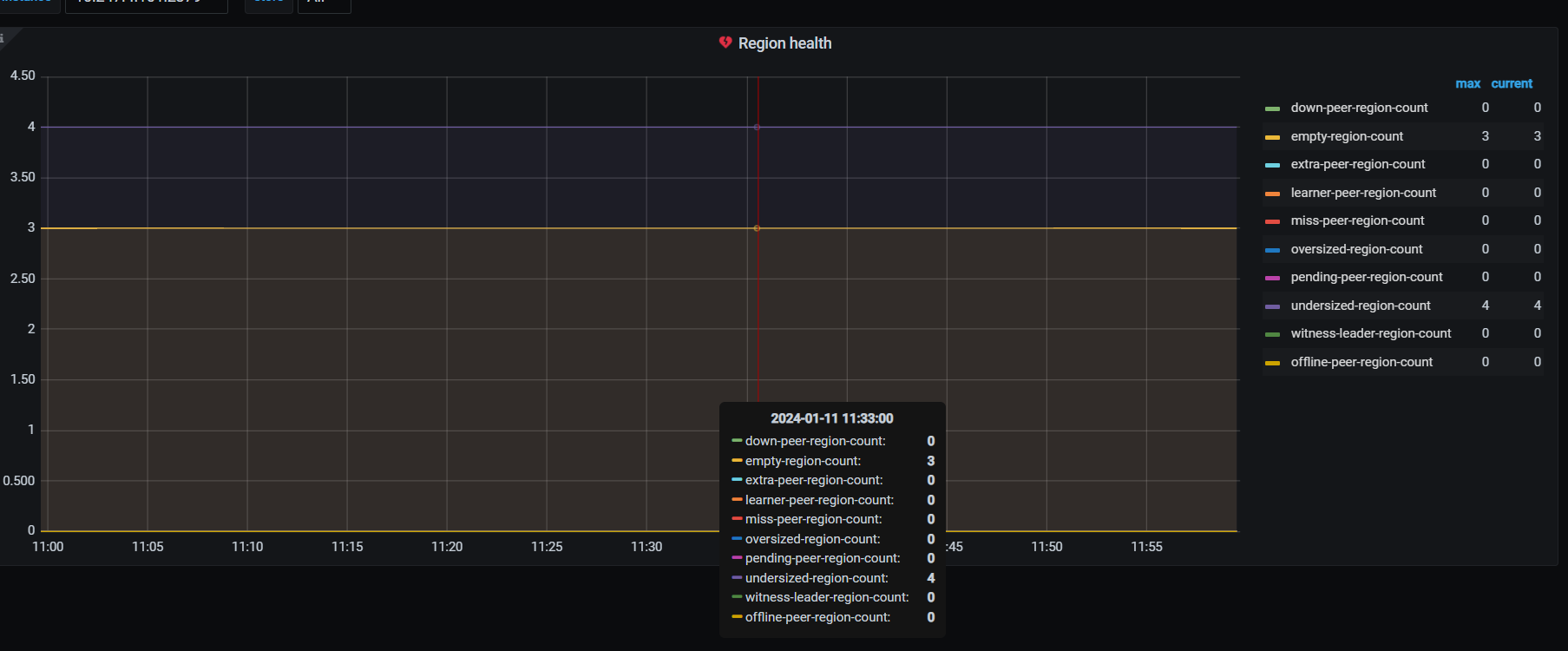
Task: Open color picker for down-peer-region-count swatch
Action: coord(1272,108)
